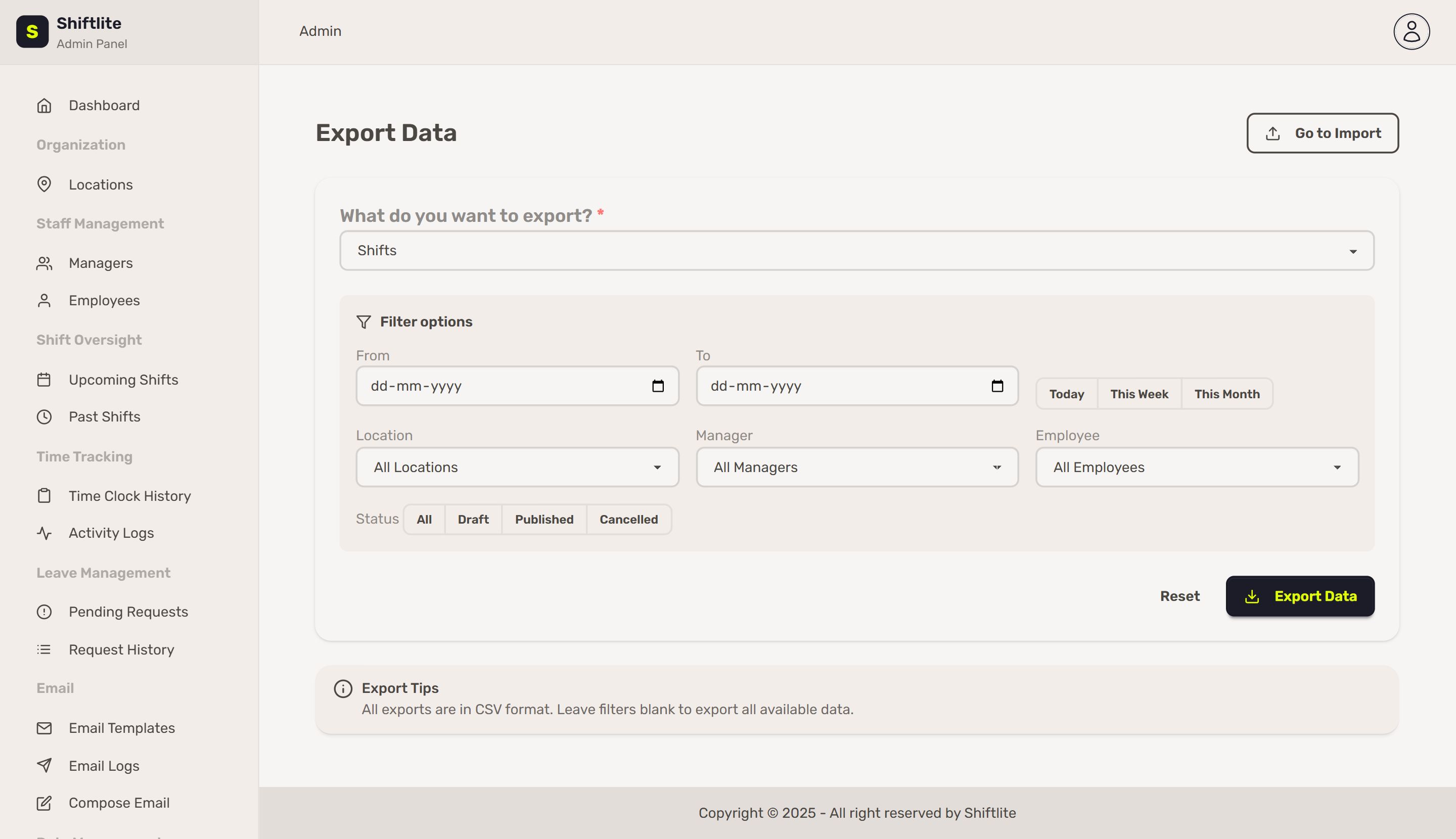
Task: Select the Cancelled status filter
Action: [628, 519]
